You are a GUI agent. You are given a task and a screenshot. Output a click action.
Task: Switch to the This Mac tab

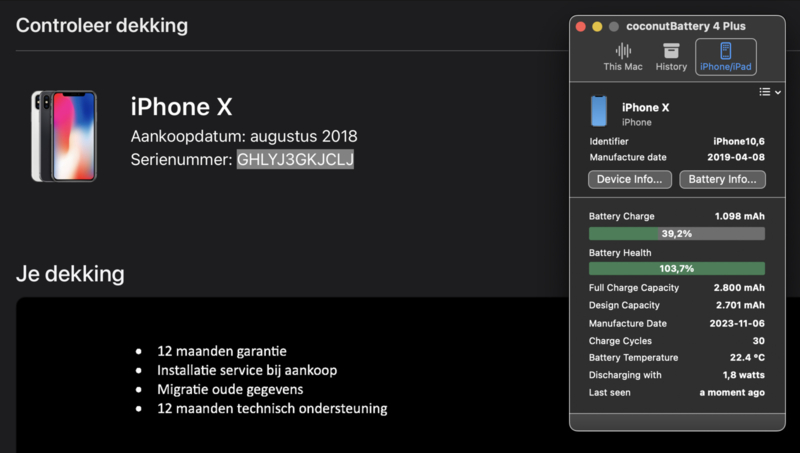pyautogui.click(x=623, y=57)
